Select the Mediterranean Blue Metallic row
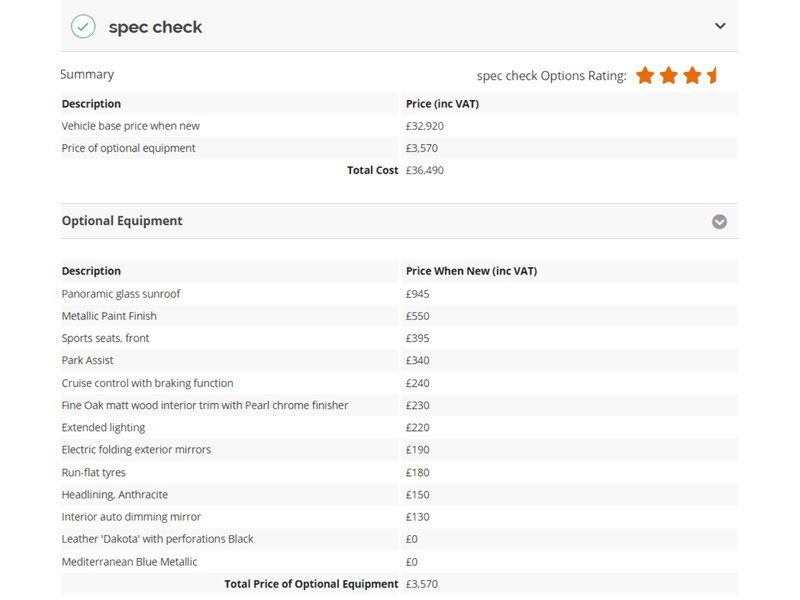 [129, 562]
